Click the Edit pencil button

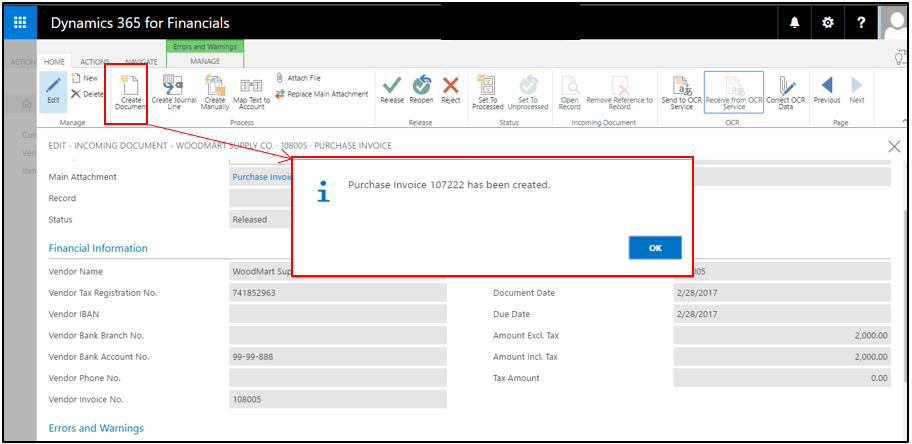pyautogui.click(x=54, y=91)
